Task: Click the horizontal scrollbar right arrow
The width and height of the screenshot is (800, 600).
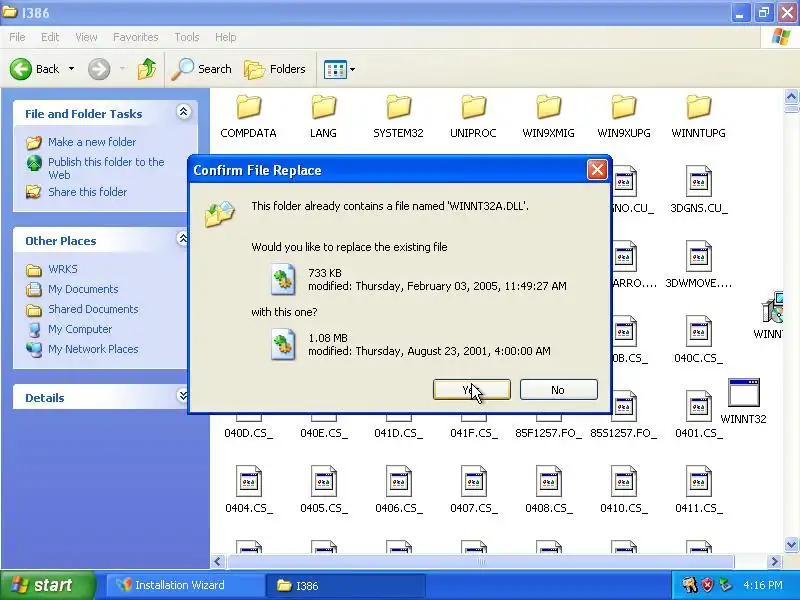Action: point(775,562)
